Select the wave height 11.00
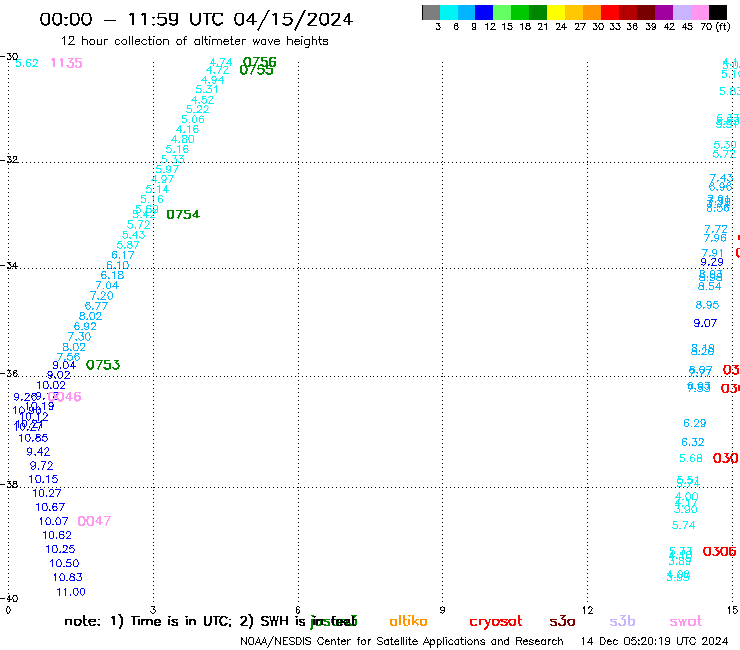740x650 pixels. pyautogui.click(x=71, y=592)
